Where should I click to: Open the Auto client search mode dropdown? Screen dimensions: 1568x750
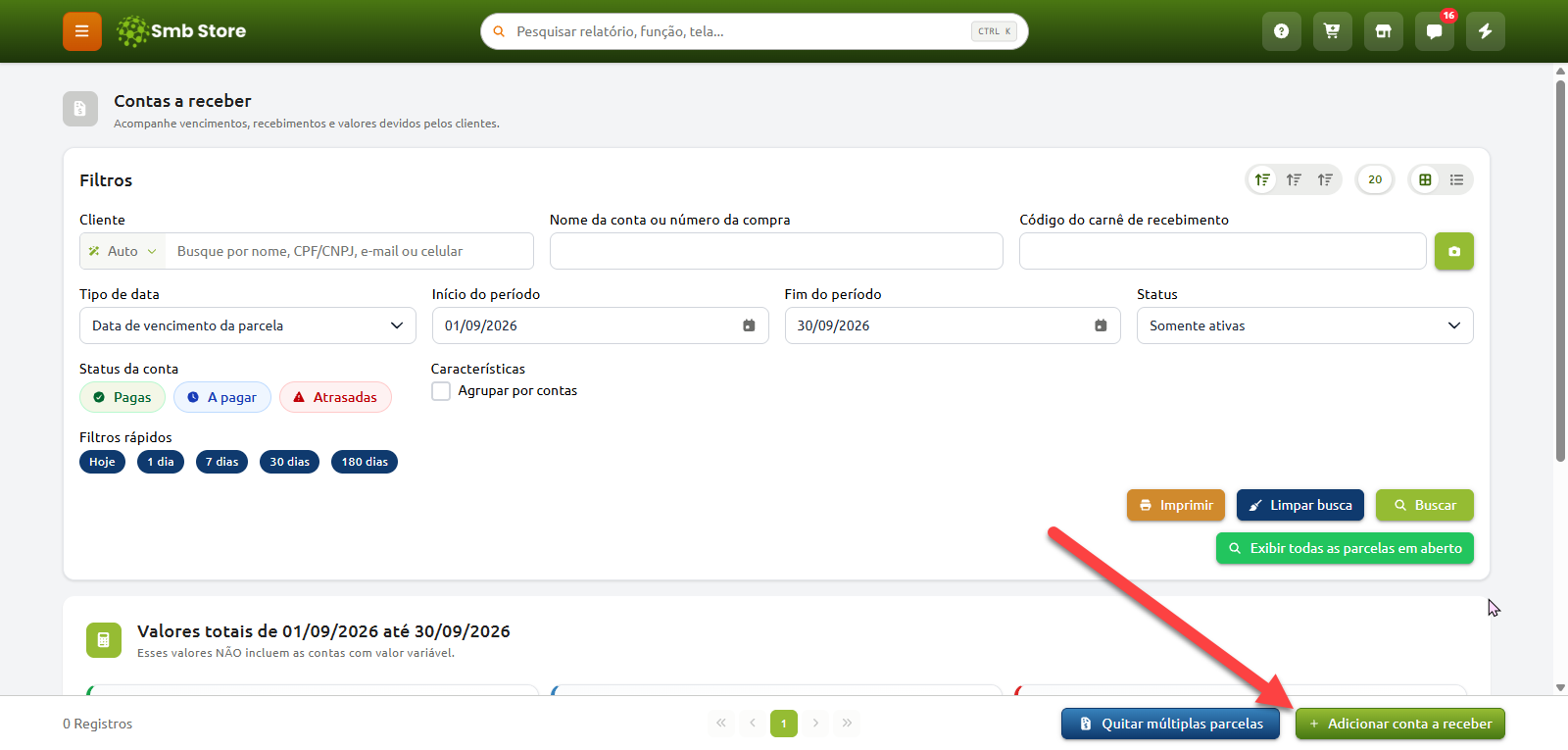pos(122,251)
